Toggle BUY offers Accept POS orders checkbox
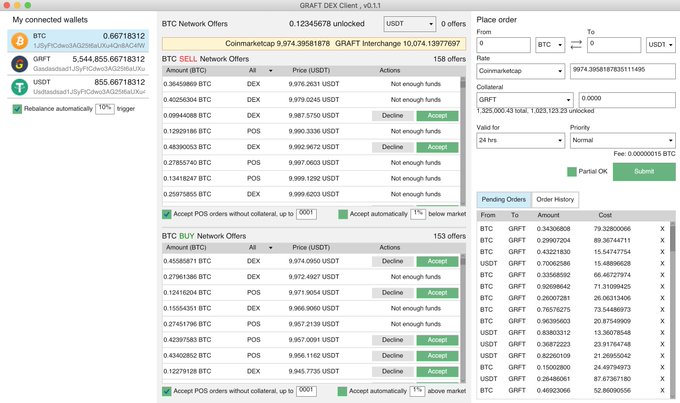 (167, 391)
